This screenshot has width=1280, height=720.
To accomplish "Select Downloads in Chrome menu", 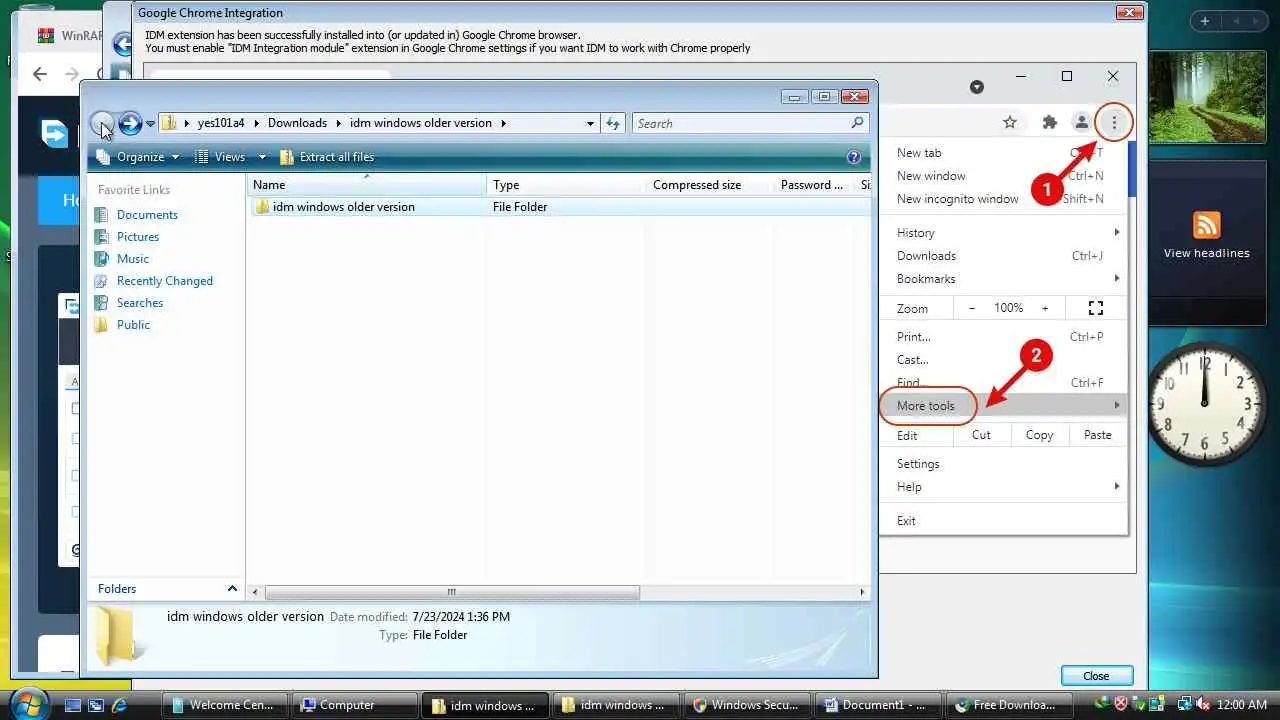I will pyautogui.click(x=1004, y=256).
